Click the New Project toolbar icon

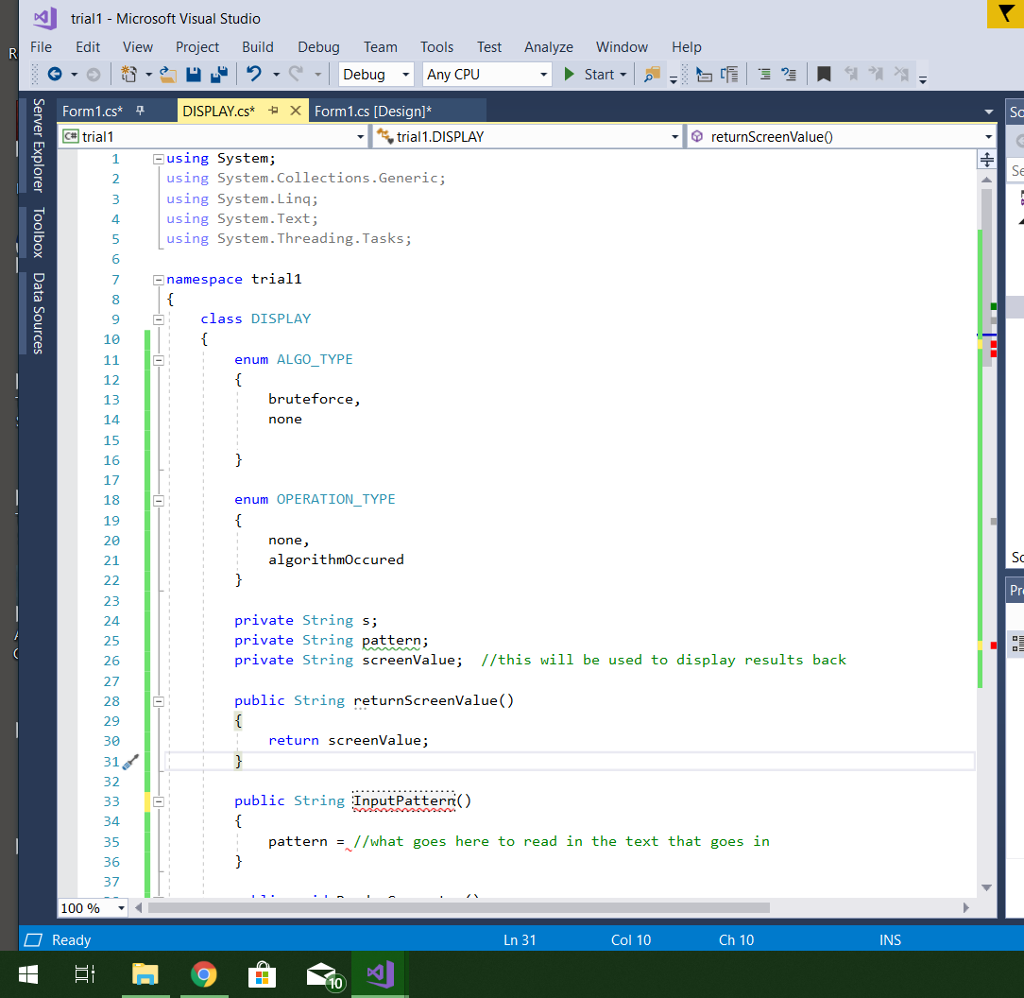tap(129, 74)
